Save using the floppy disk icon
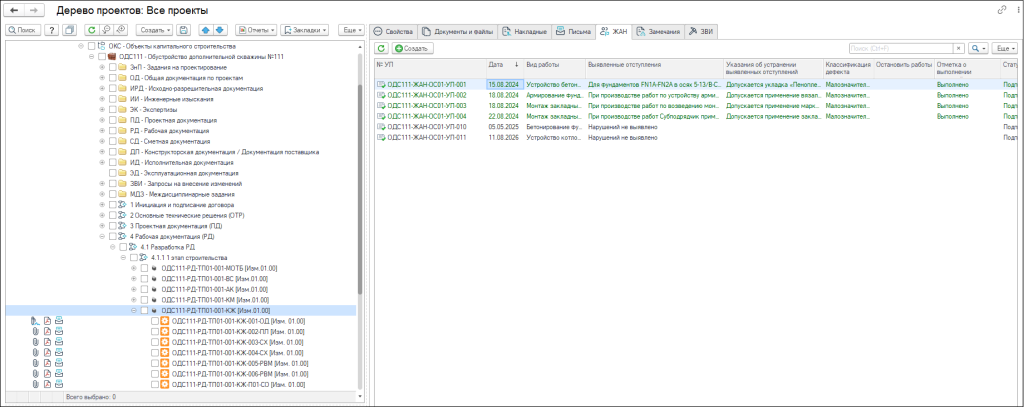The image size is (1024, 407). tap(184, 30)
